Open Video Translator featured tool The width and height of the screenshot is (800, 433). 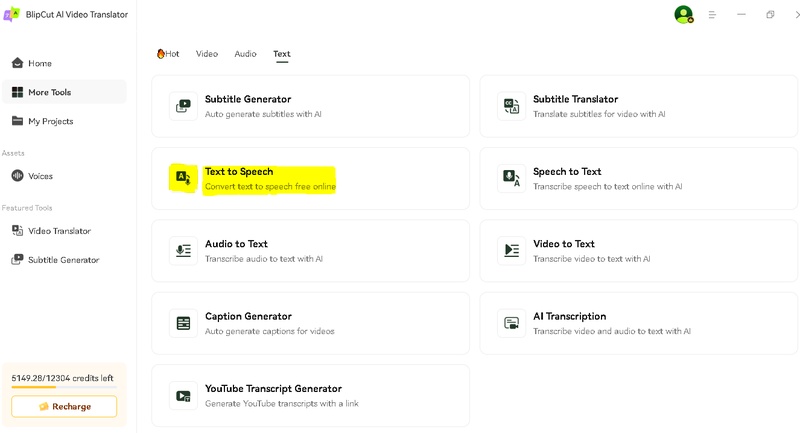(x=59, y=231)
